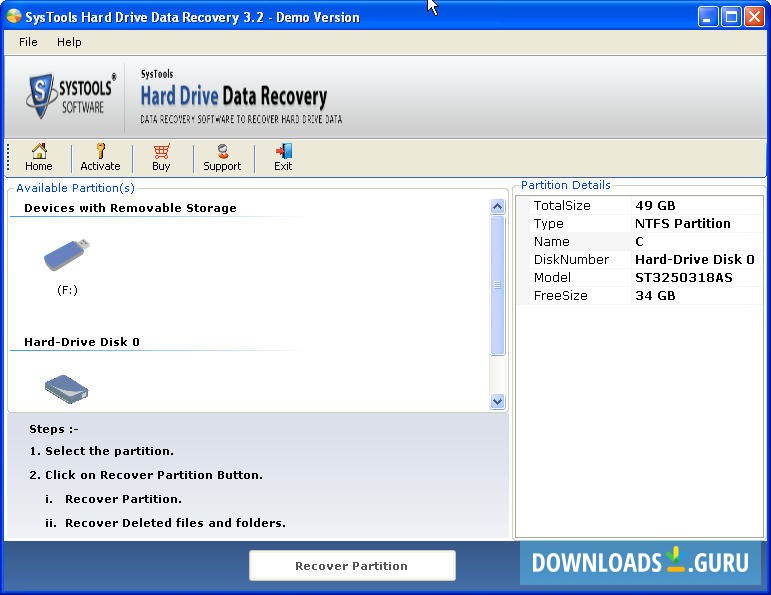Select the removable USB drive icon
This screenshot has height=595, width=771.
coord(67,254)
